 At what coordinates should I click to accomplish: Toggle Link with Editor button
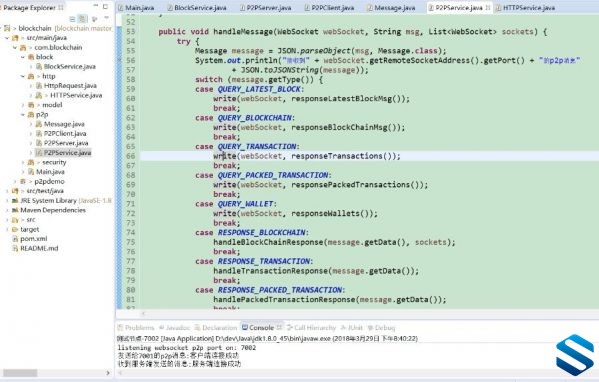click(x=82, y=19)
